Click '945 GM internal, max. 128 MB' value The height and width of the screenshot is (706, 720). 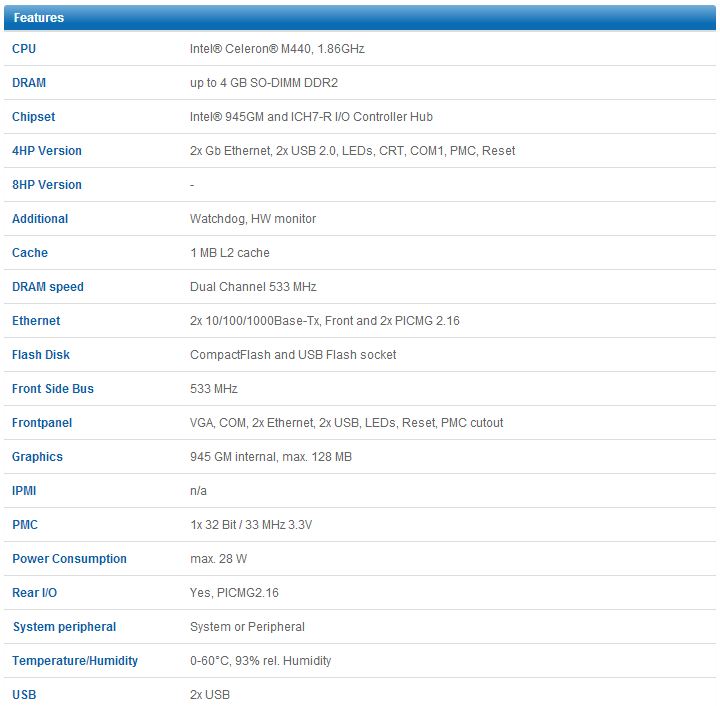tap(271, 456)
